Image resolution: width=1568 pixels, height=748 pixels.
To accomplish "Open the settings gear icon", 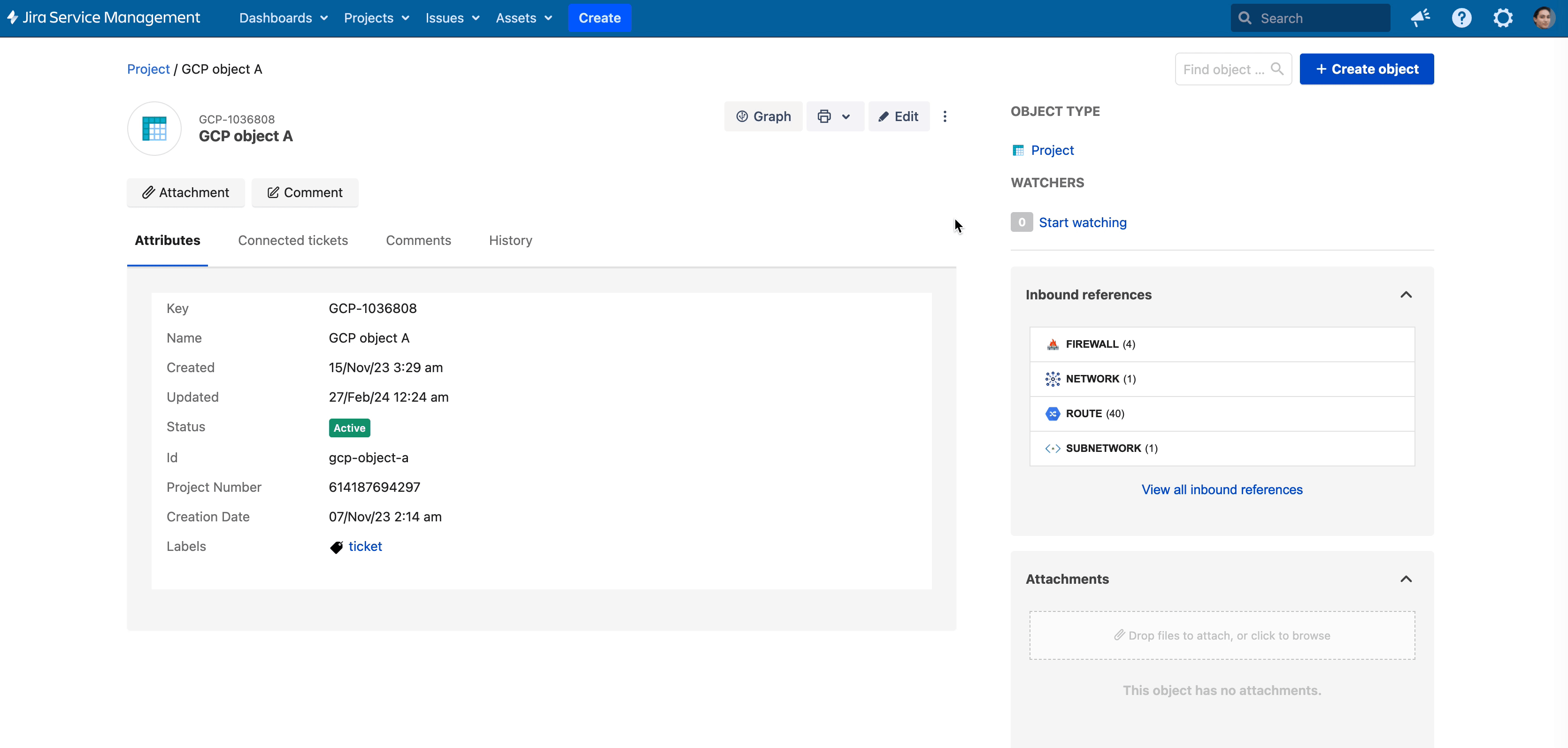I will 1503,18.
